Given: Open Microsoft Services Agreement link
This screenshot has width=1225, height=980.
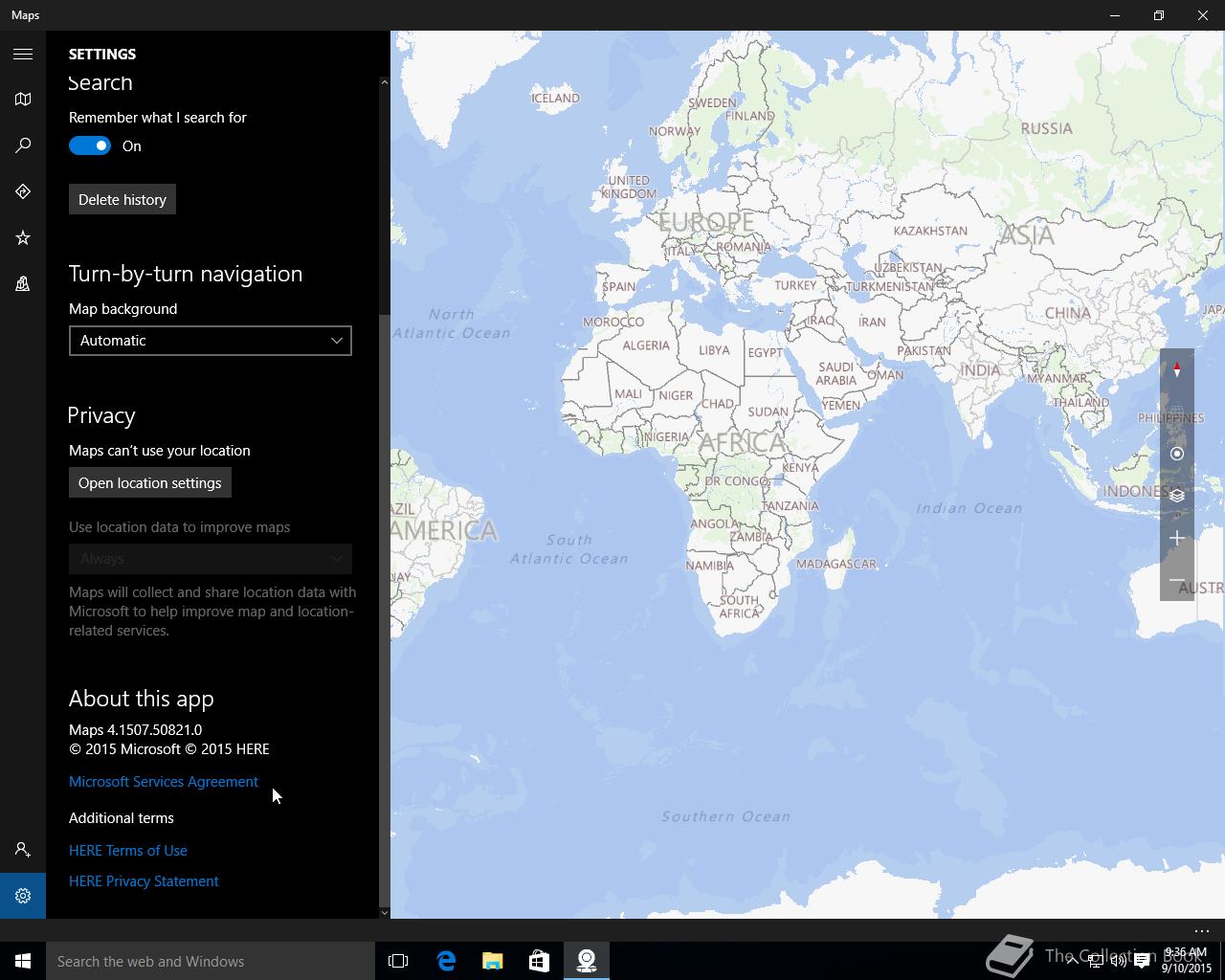Looking at the screenshot, I should pos(164,782).
